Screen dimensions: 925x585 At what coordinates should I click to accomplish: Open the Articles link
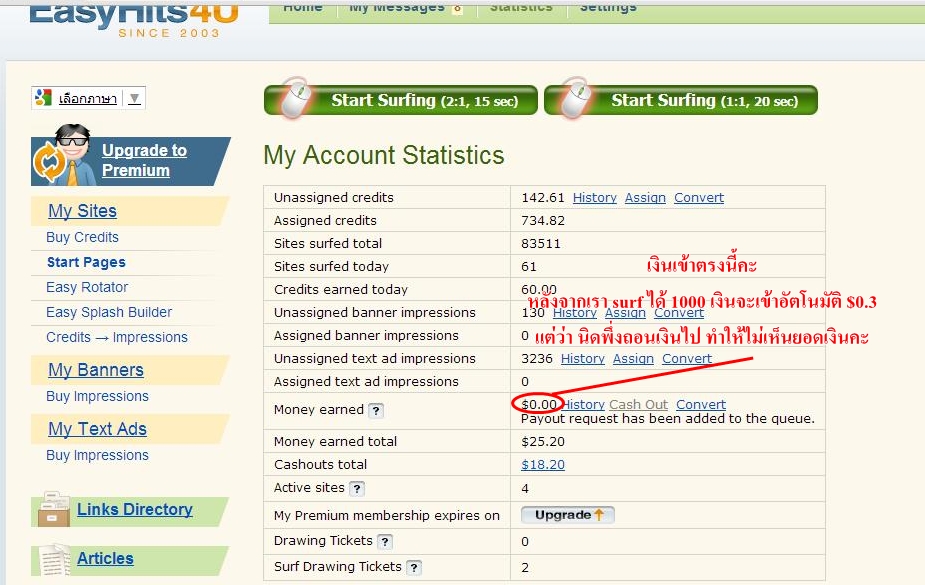click(106, 558)
